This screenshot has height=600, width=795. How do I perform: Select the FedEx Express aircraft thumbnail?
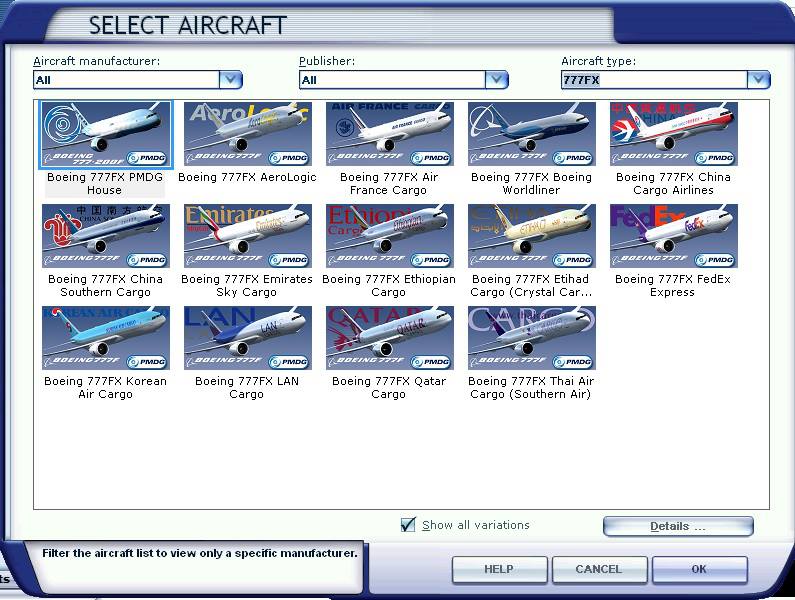(674, 236)
